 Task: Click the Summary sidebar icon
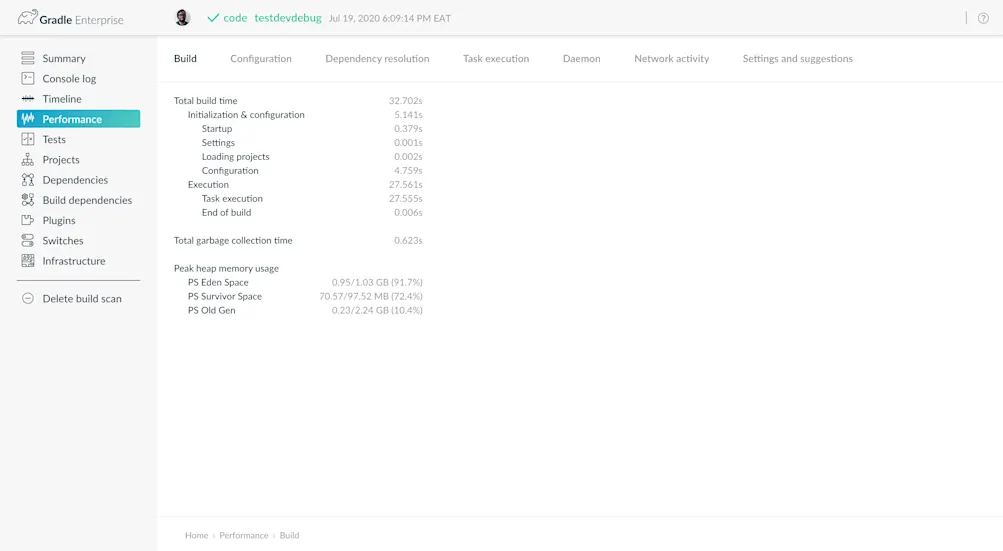[x=28, y=58]
